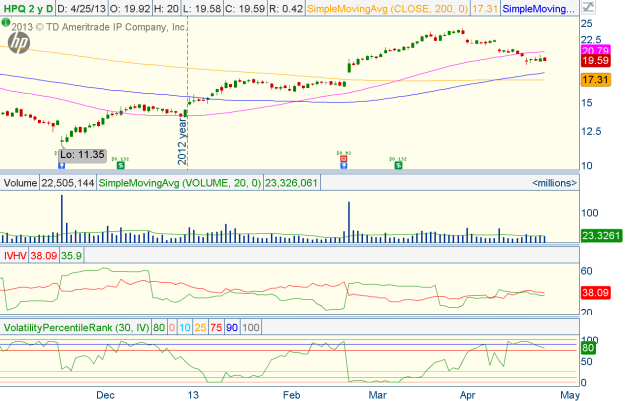Image resolution: width=625 pixels, height=401 pixels.
Task: Select the Volume study label
Action: (x=20, y=183)
